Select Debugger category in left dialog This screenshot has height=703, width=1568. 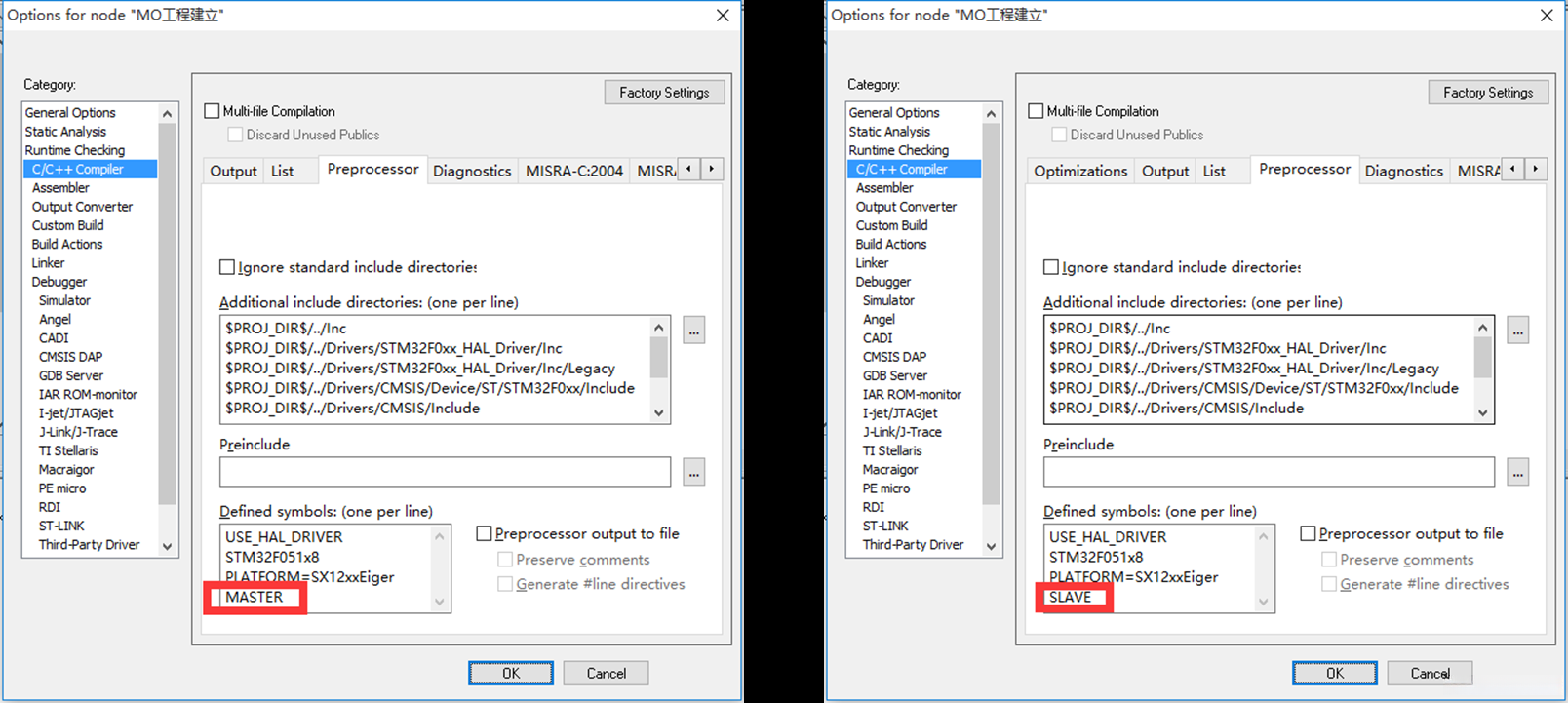click(59, 282)
